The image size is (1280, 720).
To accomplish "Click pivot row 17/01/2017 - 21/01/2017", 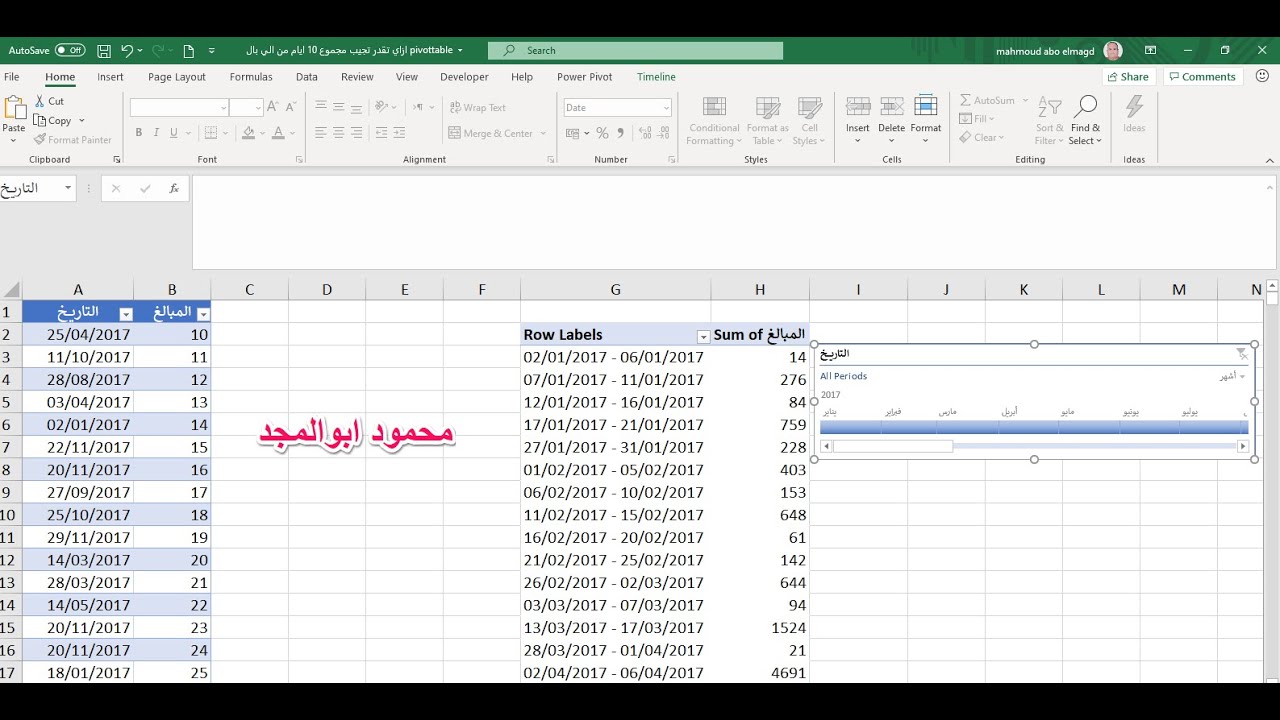I will (615, 424).
